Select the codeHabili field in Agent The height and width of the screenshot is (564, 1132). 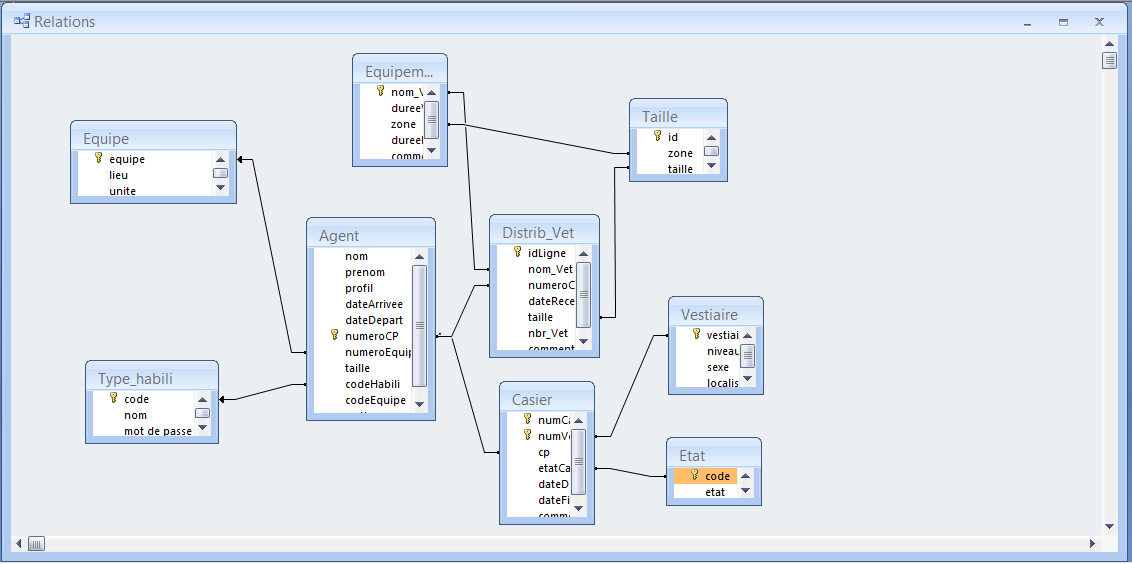[373, 384]
